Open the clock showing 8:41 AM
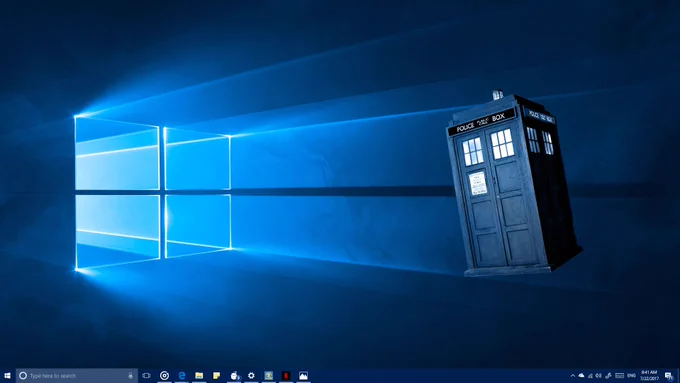This screenshot has width=680, height=383. coord(649,376)
